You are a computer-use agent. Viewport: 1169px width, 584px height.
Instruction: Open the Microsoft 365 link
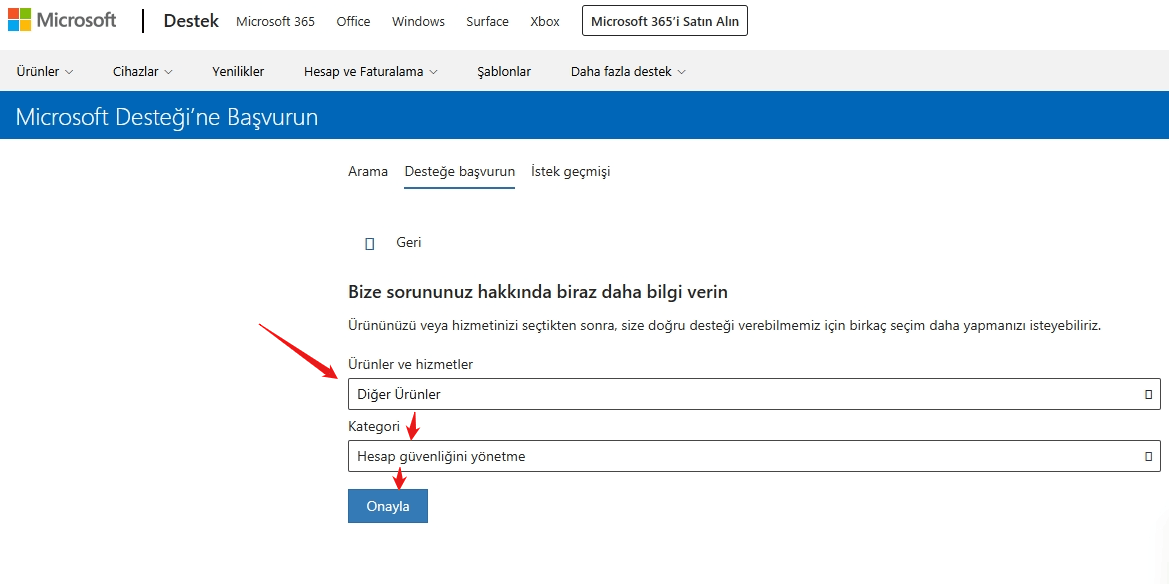pos(275,22)
